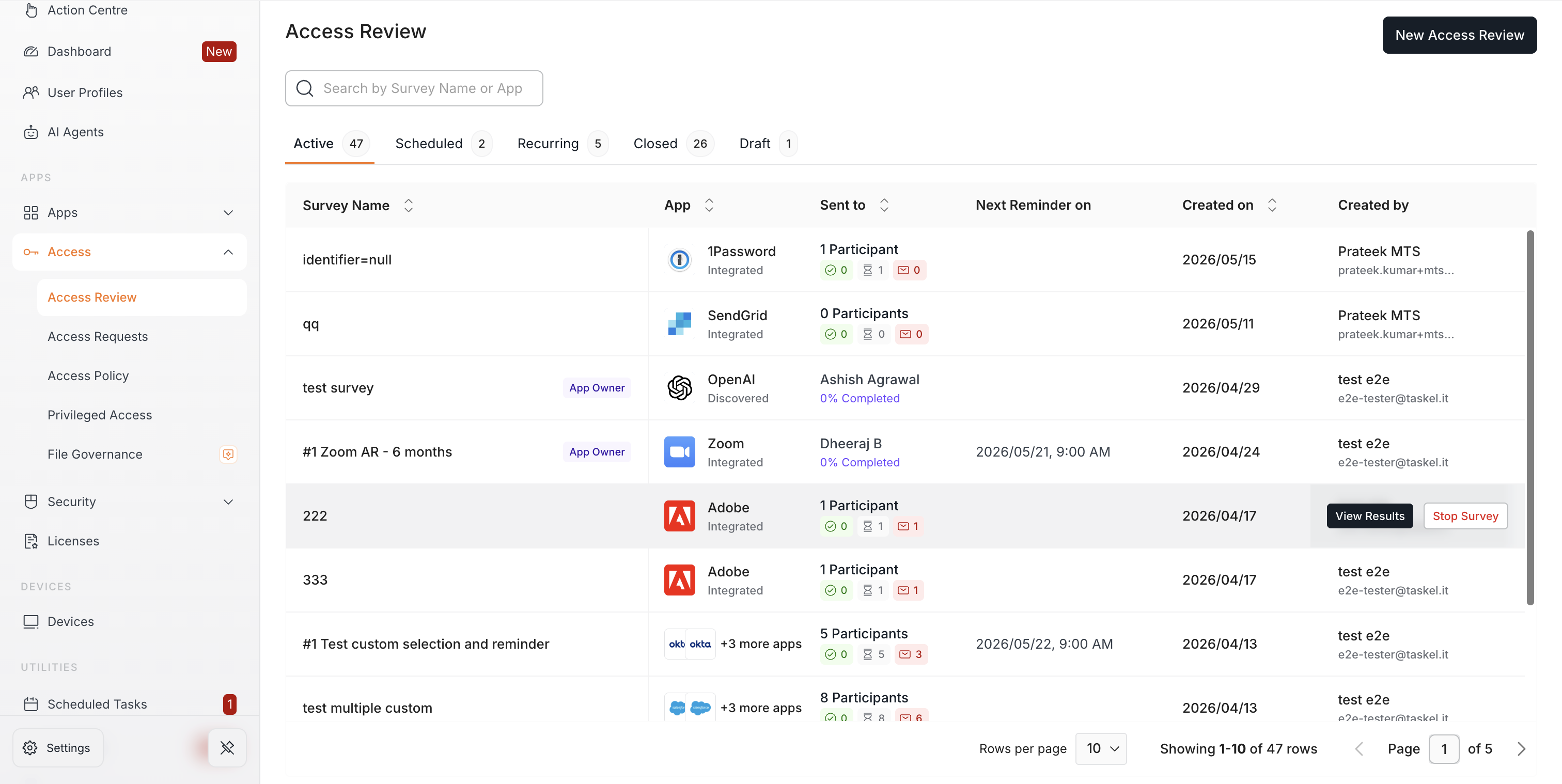
Task: Click the OpenAI logo icon
Action: pyautogui.click(x=679, y=388)
